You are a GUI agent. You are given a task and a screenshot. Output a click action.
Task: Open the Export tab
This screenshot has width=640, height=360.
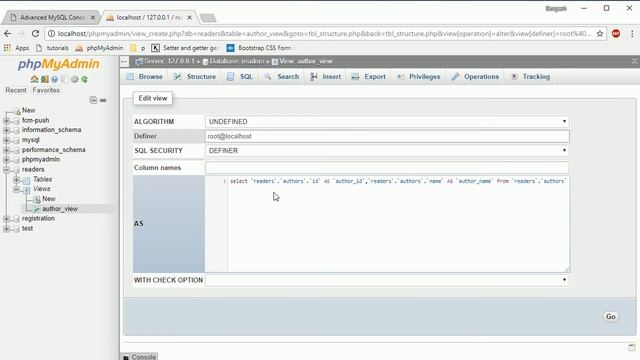(x=369, y=77)
